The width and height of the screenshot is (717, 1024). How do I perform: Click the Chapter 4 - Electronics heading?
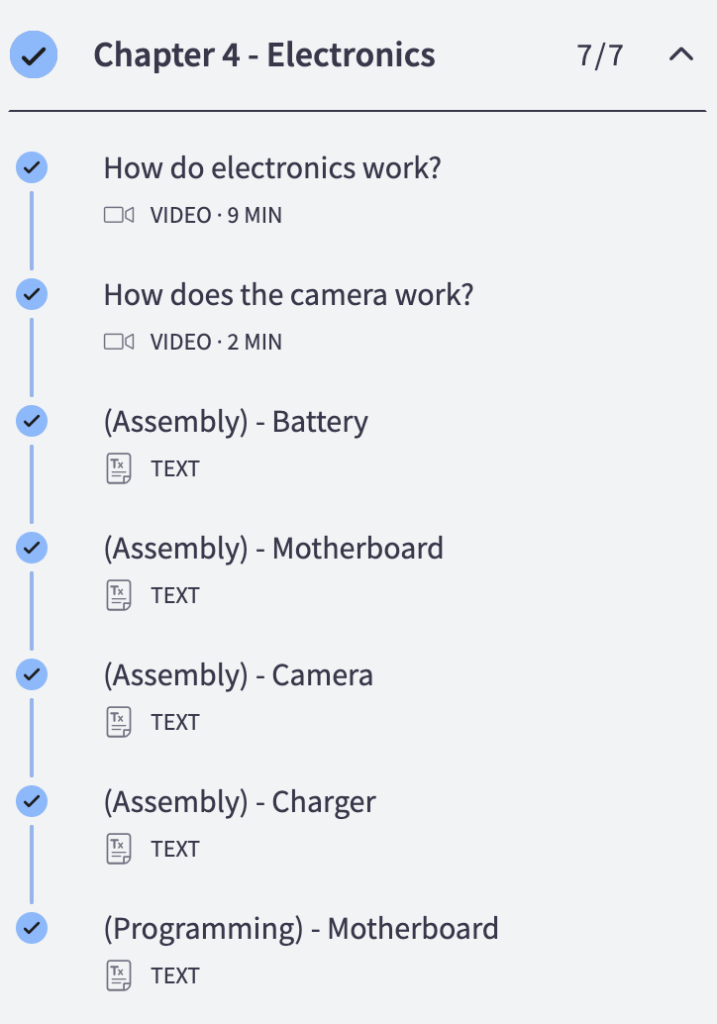264,55
